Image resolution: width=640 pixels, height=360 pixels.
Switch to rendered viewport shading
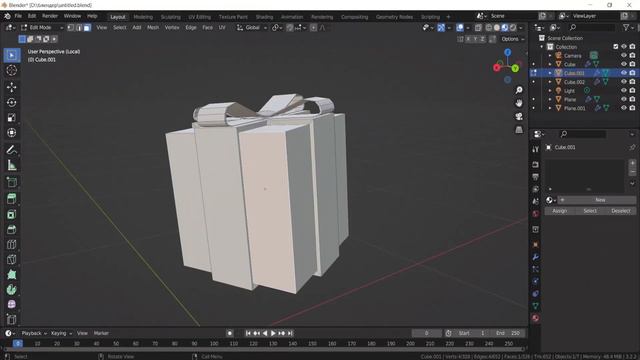pyautogui.click(x=513, y=27)
